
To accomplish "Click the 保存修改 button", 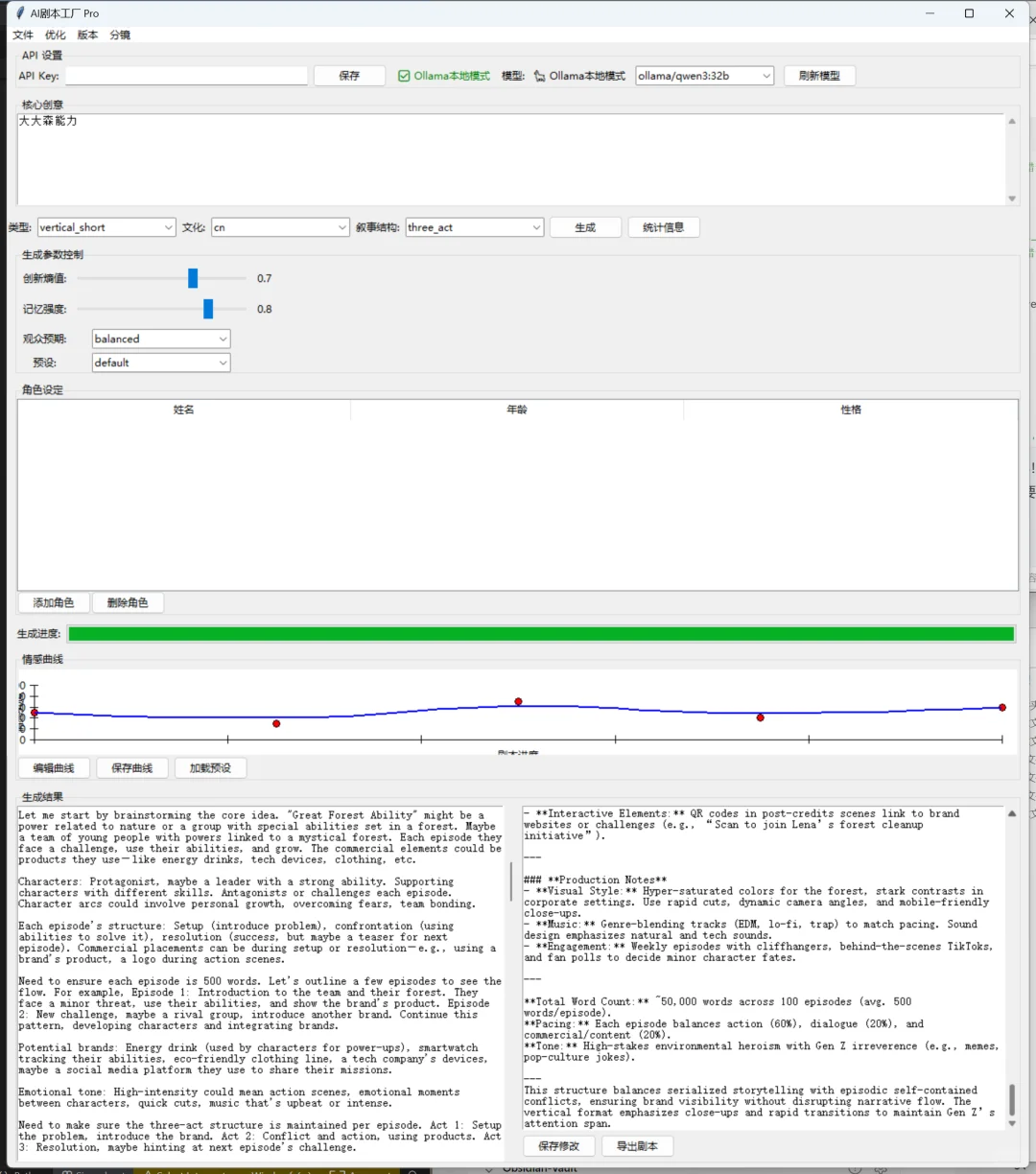I will (559, 1146).
